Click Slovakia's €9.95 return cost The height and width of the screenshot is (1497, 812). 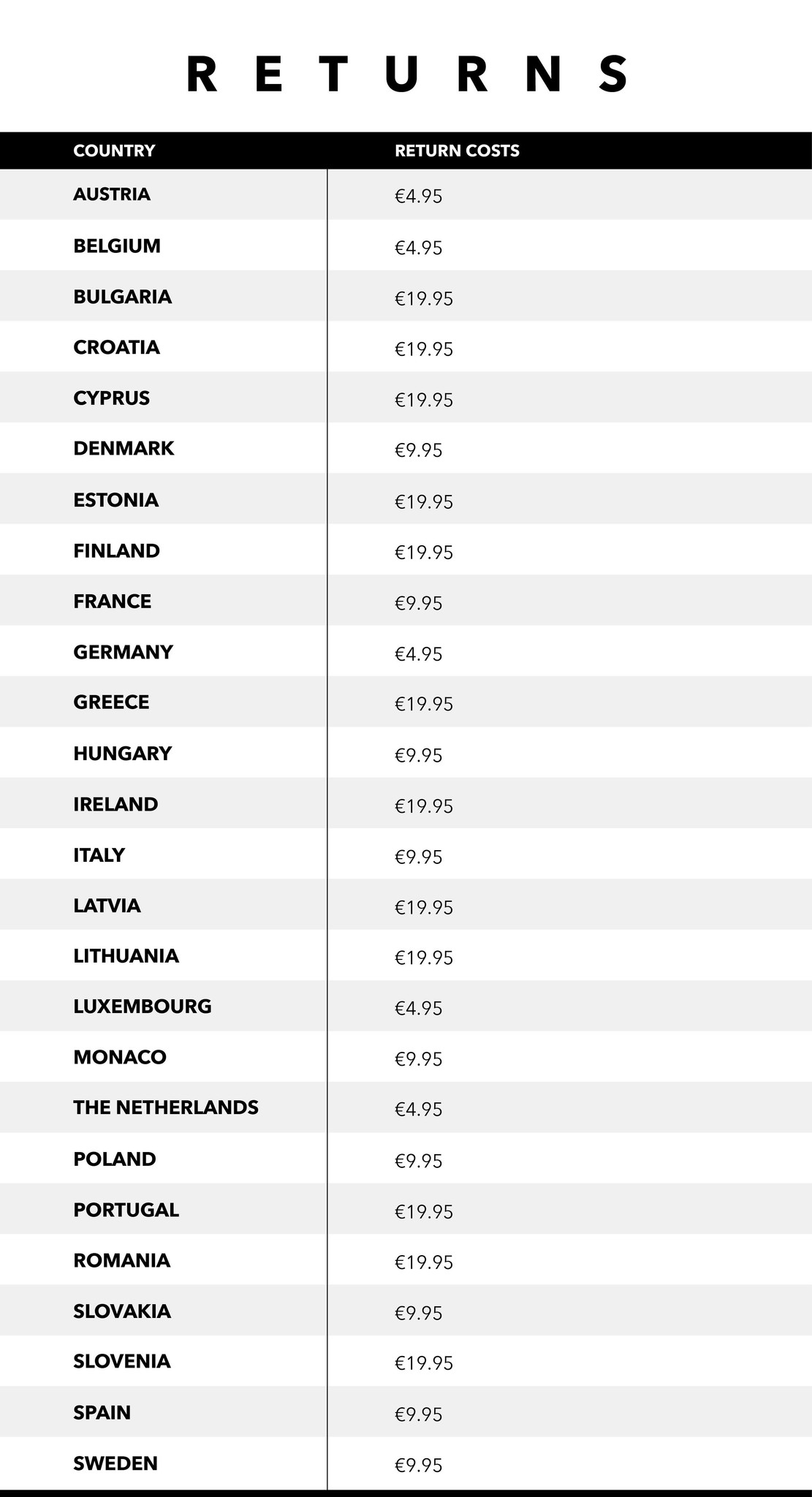418,1313
